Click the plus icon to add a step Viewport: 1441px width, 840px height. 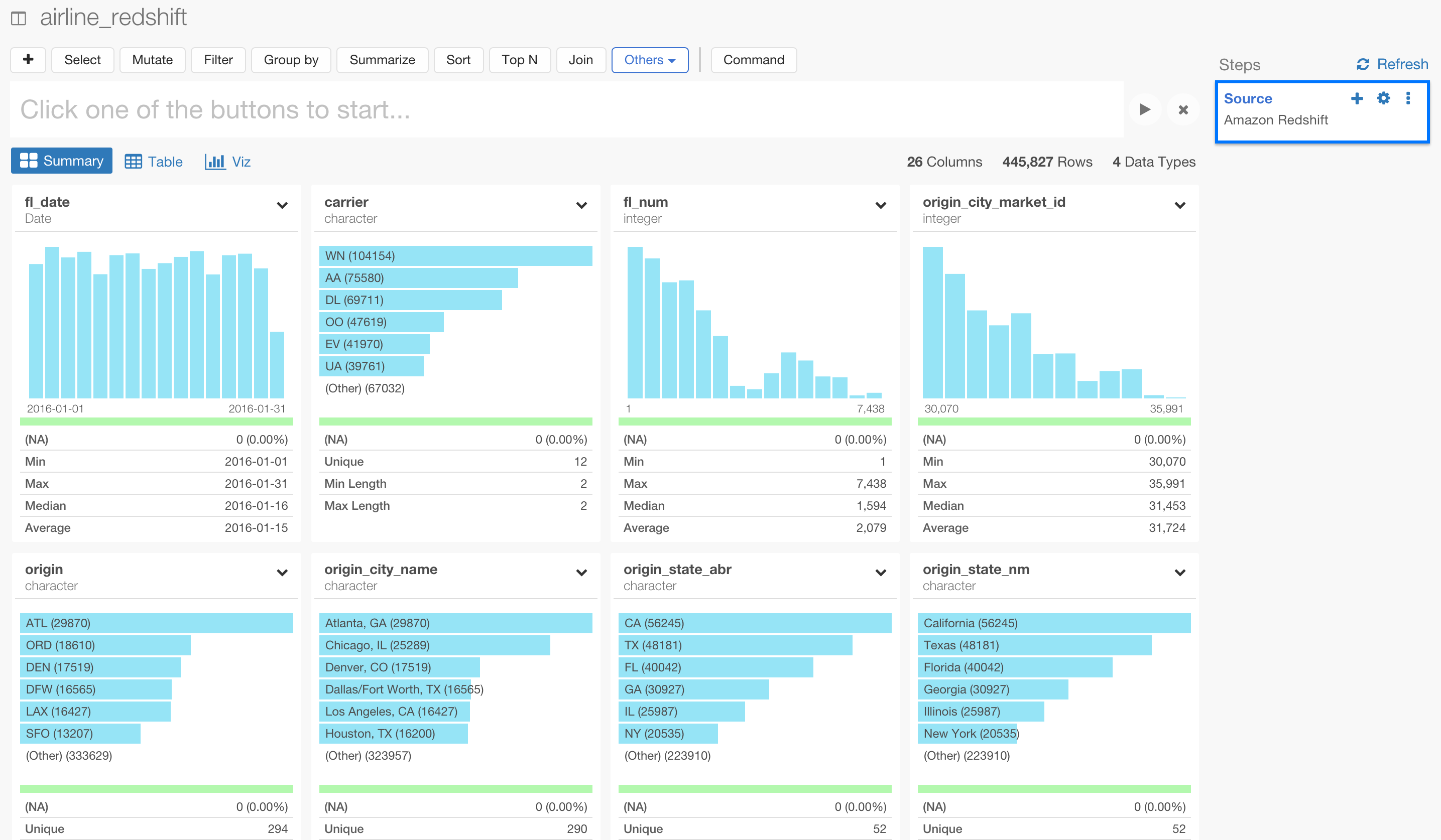(28, 59)
